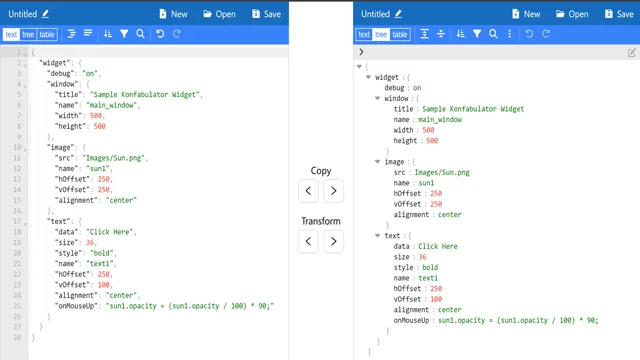The image size is (640, 360).
Task: Select Click Here value in tree view
Action: [438, 246]
